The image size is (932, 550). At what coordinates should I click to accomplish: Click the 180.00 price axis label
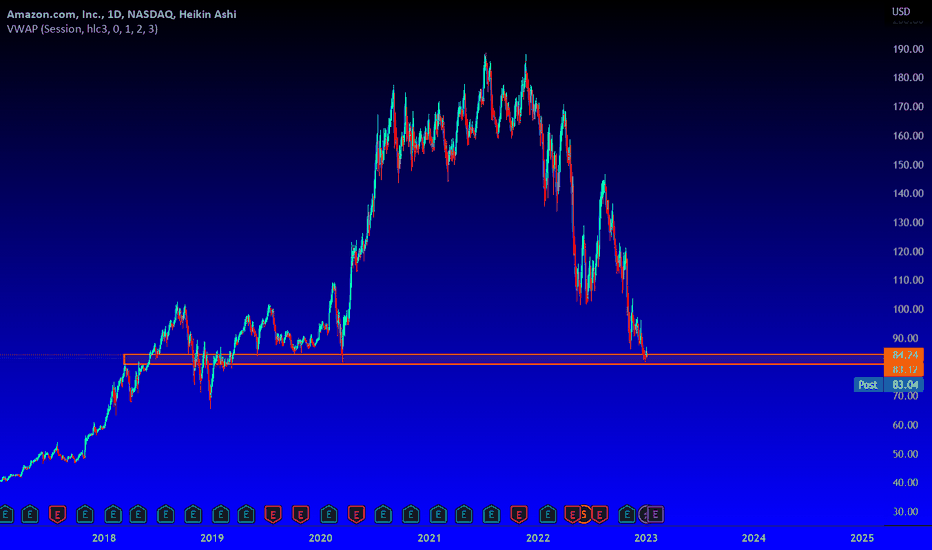(908, 78)
